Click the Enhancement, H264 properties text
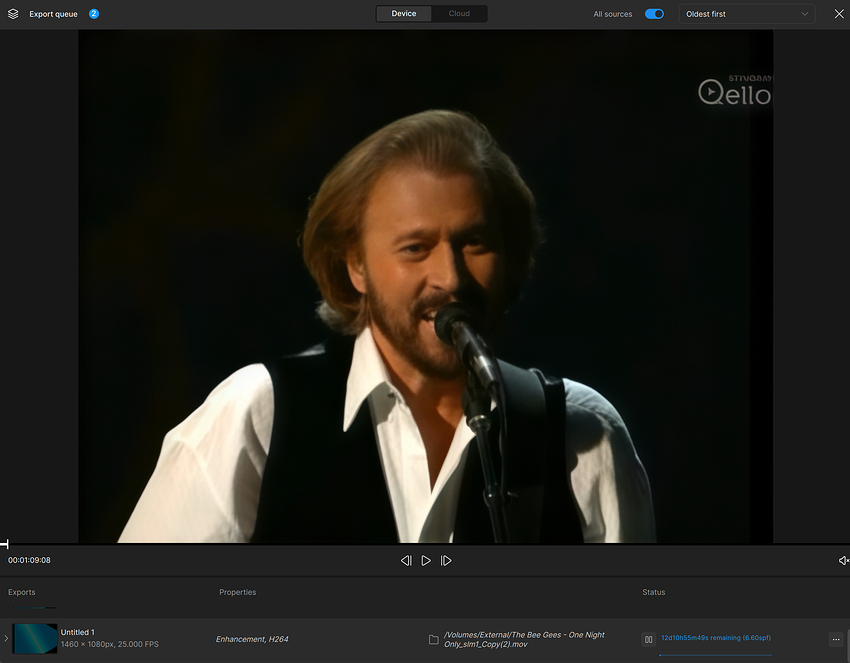Screen dimensions: 850x663 (252, 639)
